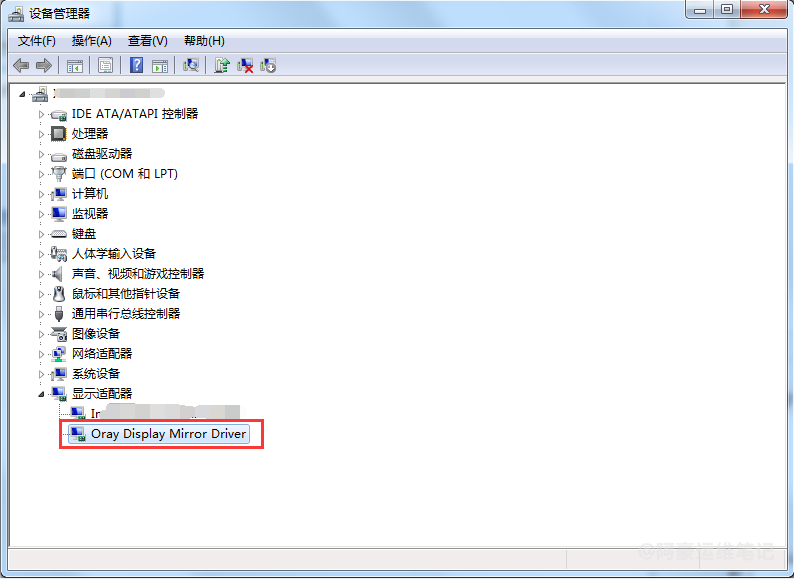Viewport: 794px width, 579px height.
Task: Click the Help question mark toolbar icon
Action: pyautogui.click(x=136, y=65)
